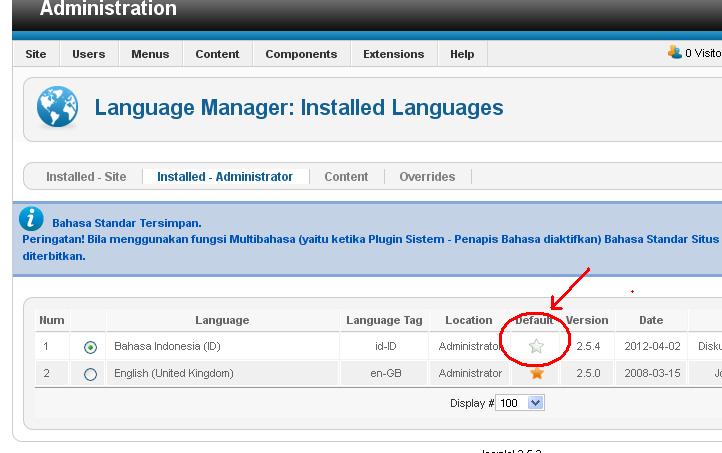722x453 pixels.
Task: Click the Language column header
Action: click(222, 320)
